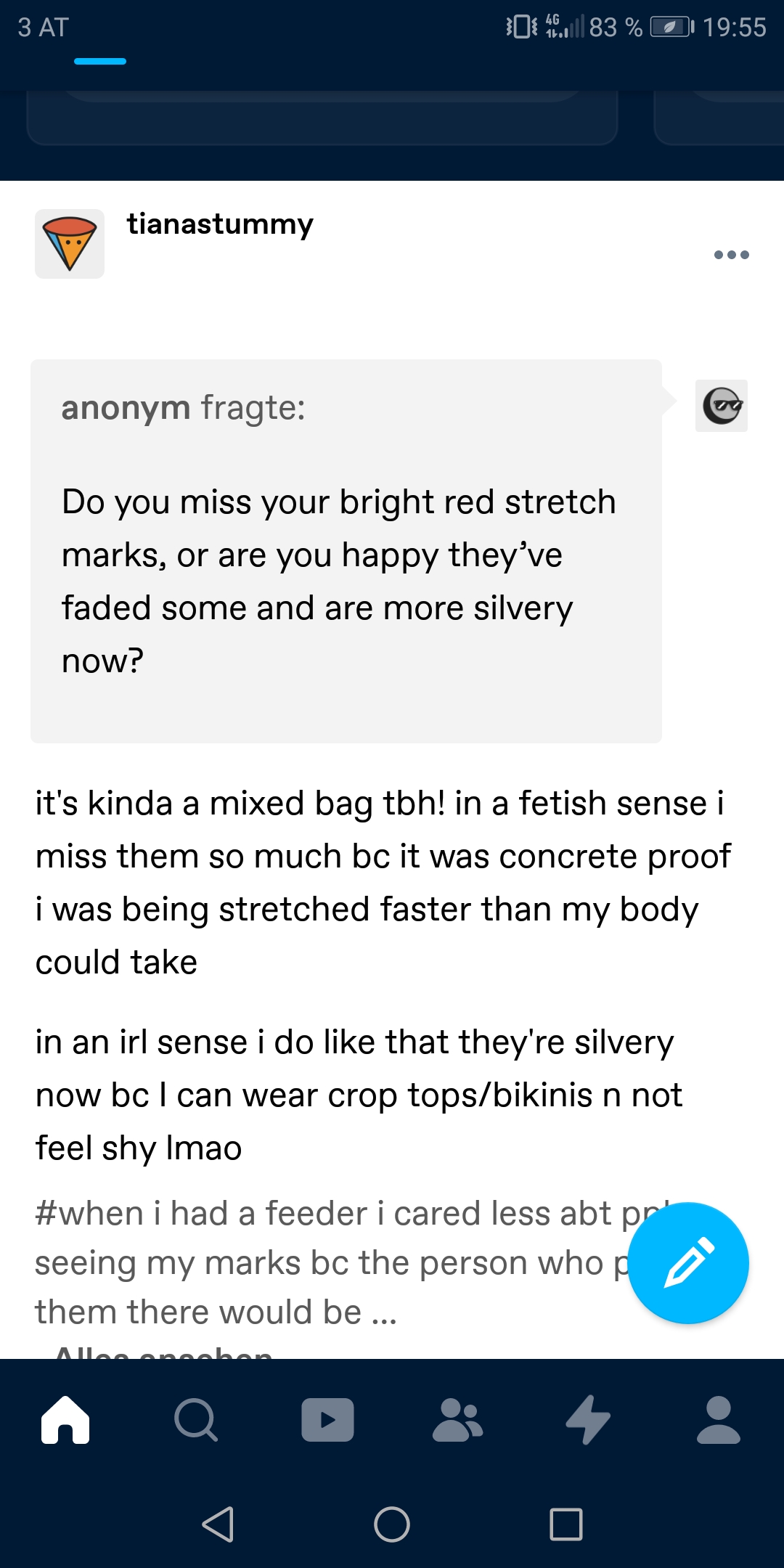
Task: Go to the Home feed tab
Action: point(66,1419)
